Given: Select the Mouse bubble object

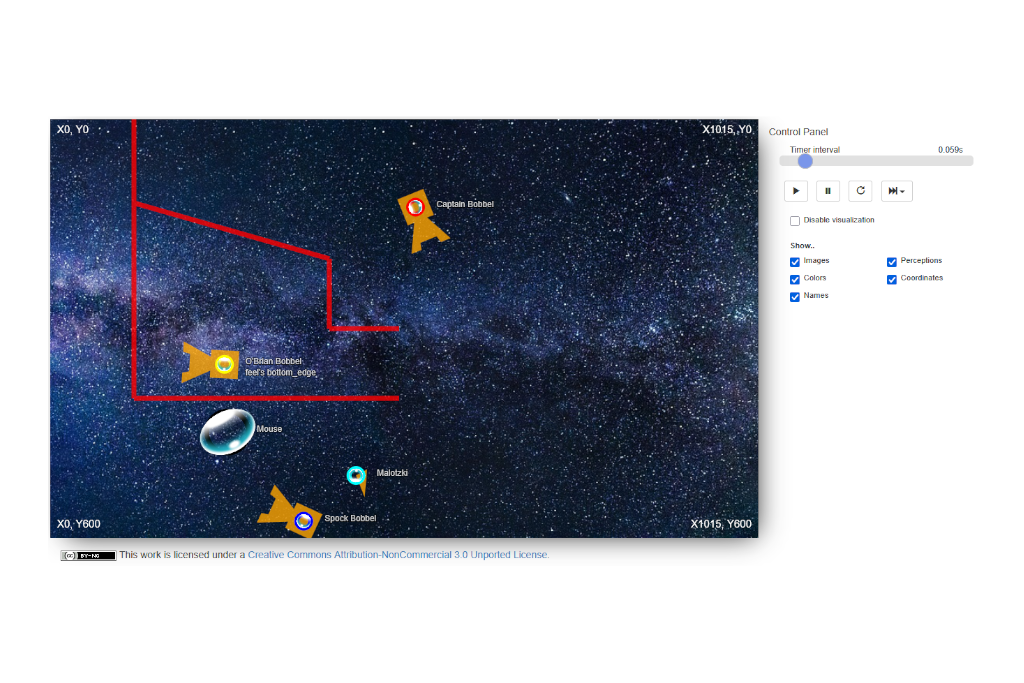Looking at the screenshot, I should (227, 431).
